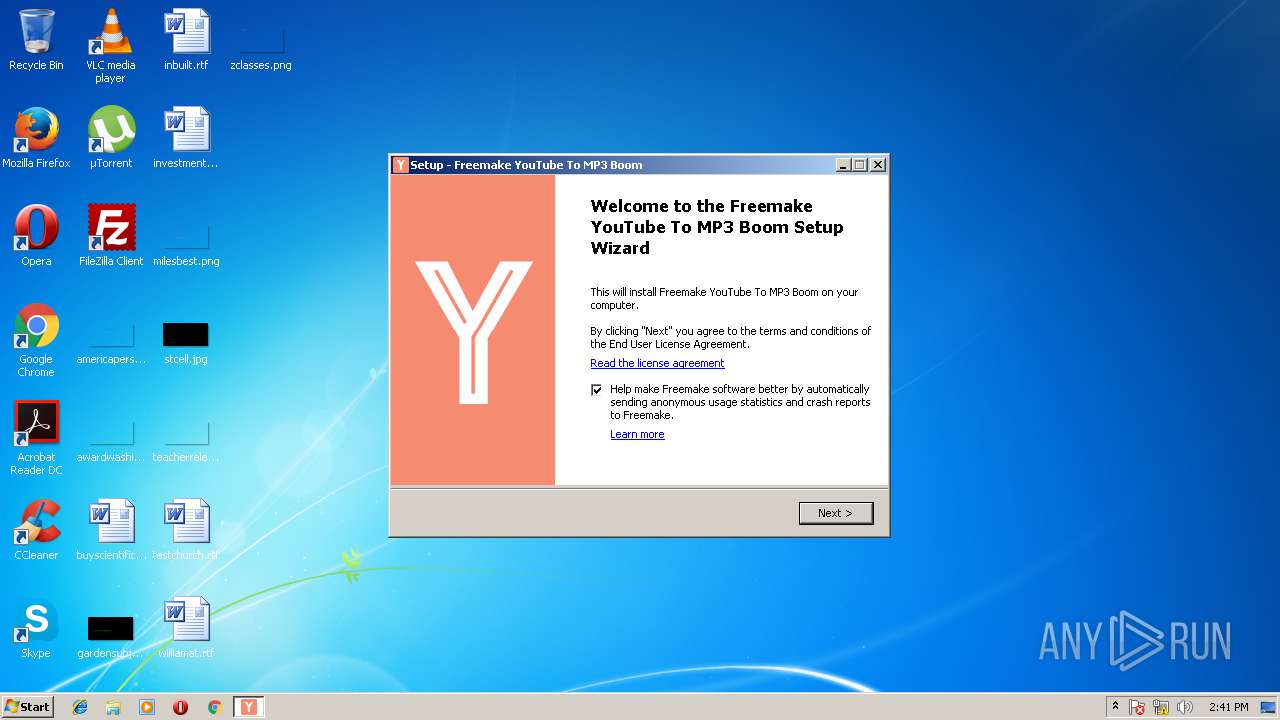Select the zclasses.png file icon

(261, 45)
